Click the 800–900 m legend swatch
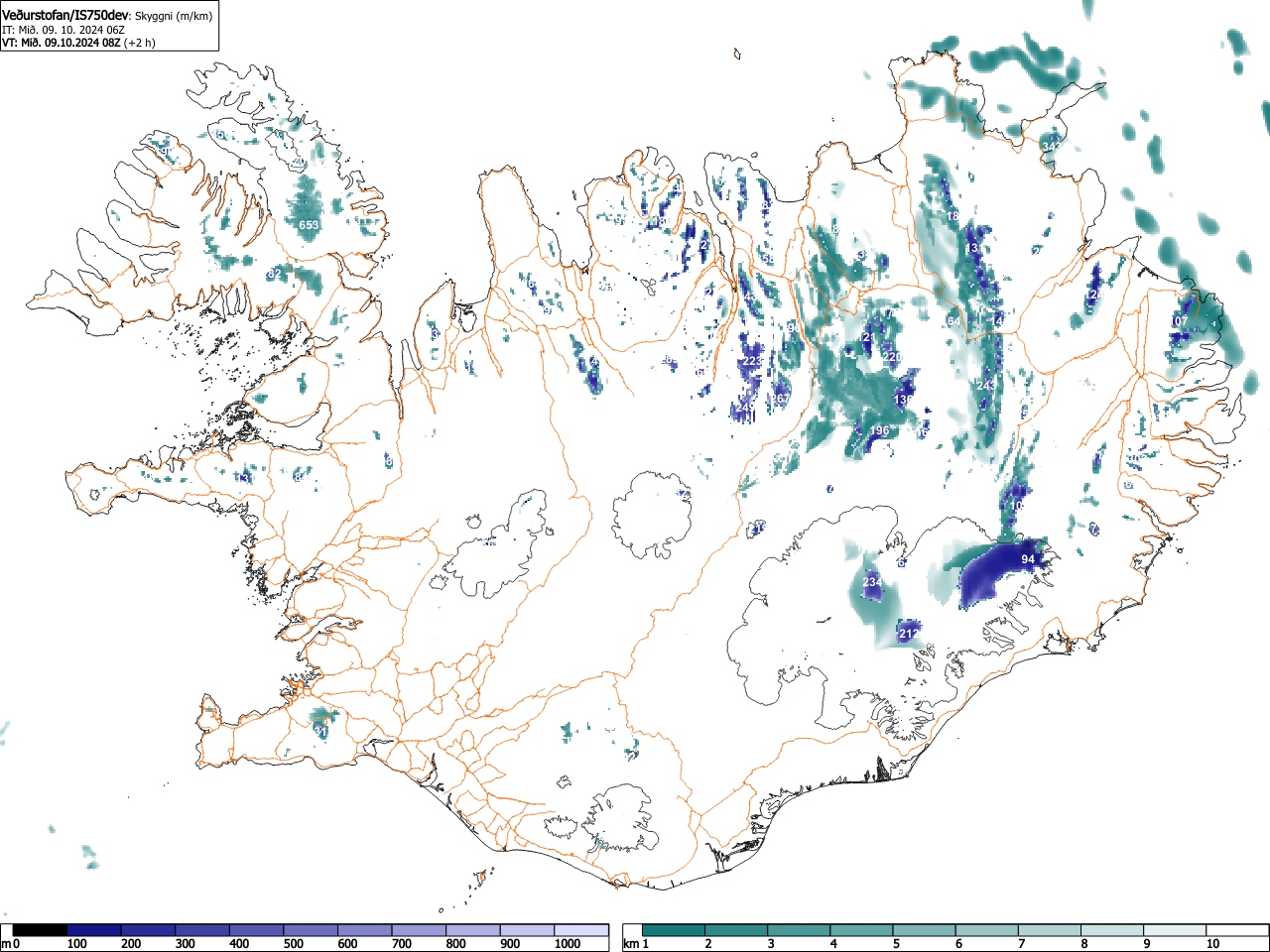Screen dimensions: 1270x952 click(x=473, y=930)
